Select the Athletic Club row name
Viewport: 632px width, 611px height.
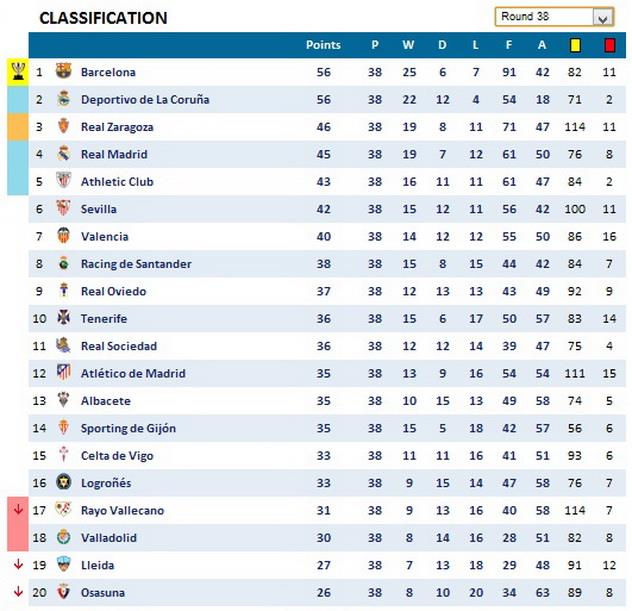[114, 182]
